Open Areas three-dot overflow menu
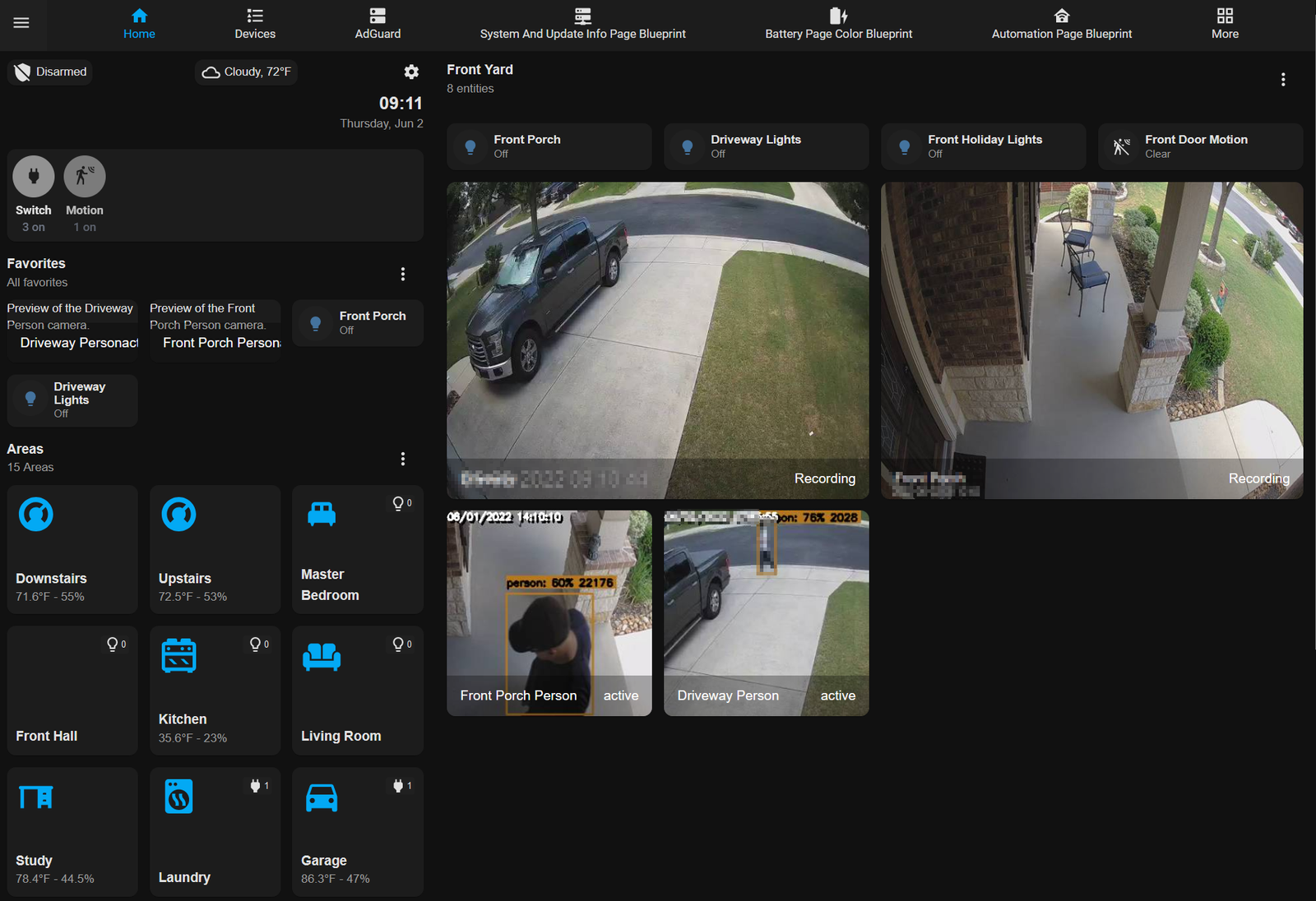Viewport: 1316px width, 901px height. pyautogui.click(x=403, y=459)
